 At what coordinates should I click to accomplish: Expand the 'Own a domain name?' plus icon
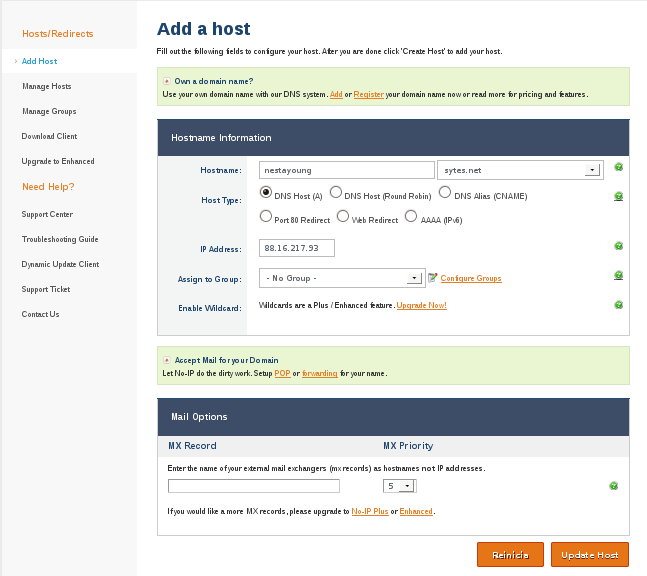pyautogui.click(x=166, y=80)
